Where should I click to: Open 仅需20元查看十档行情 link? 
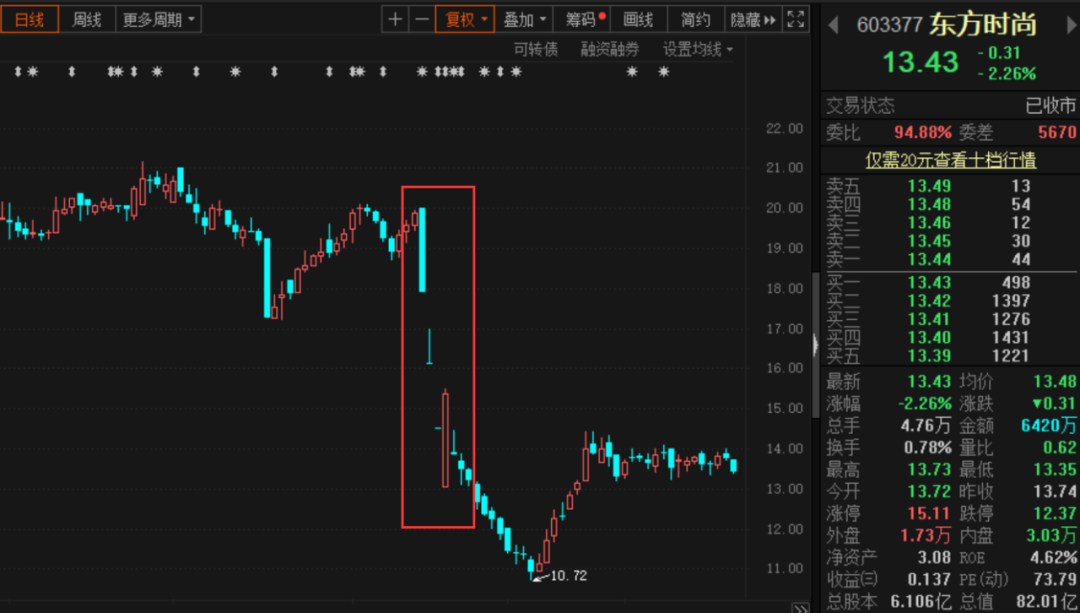tap(950, 160)
